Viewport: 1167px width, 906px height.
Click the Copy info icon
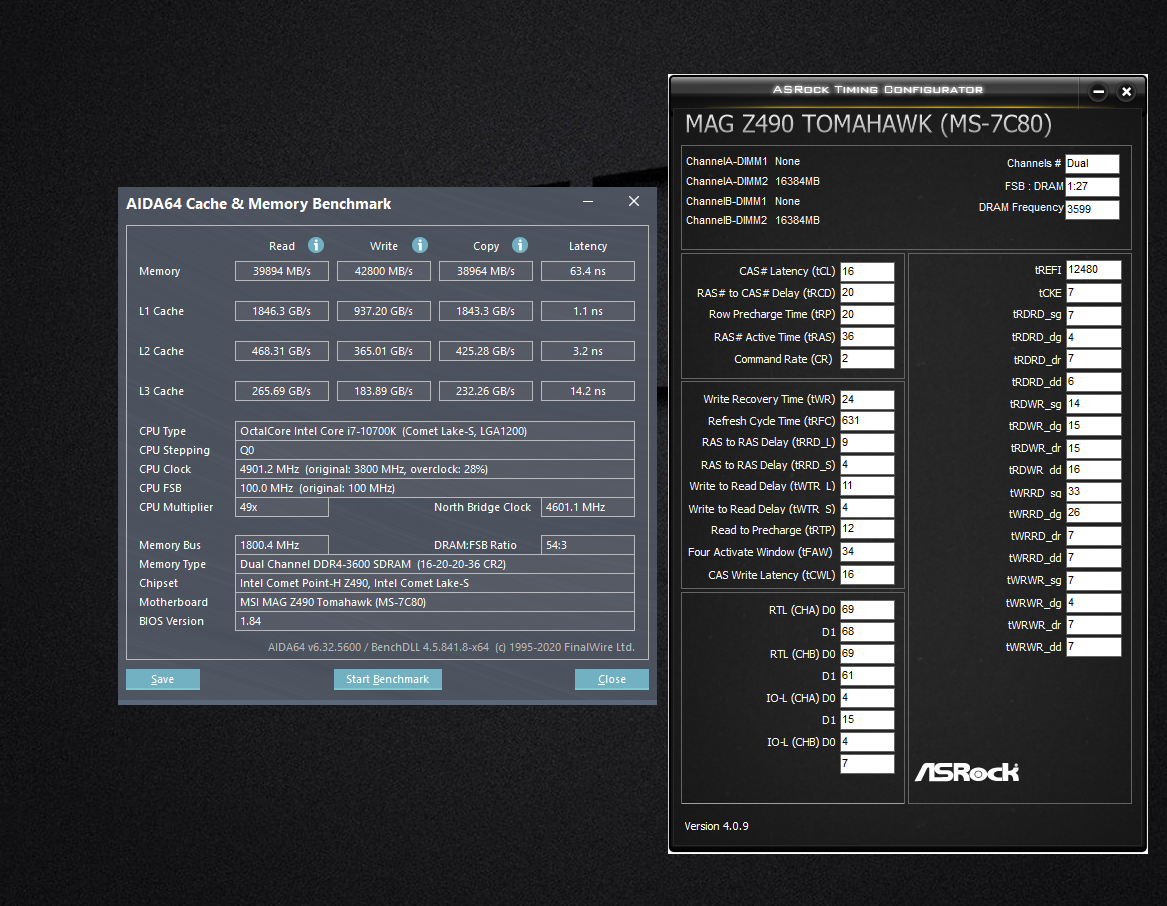point(520,245)
